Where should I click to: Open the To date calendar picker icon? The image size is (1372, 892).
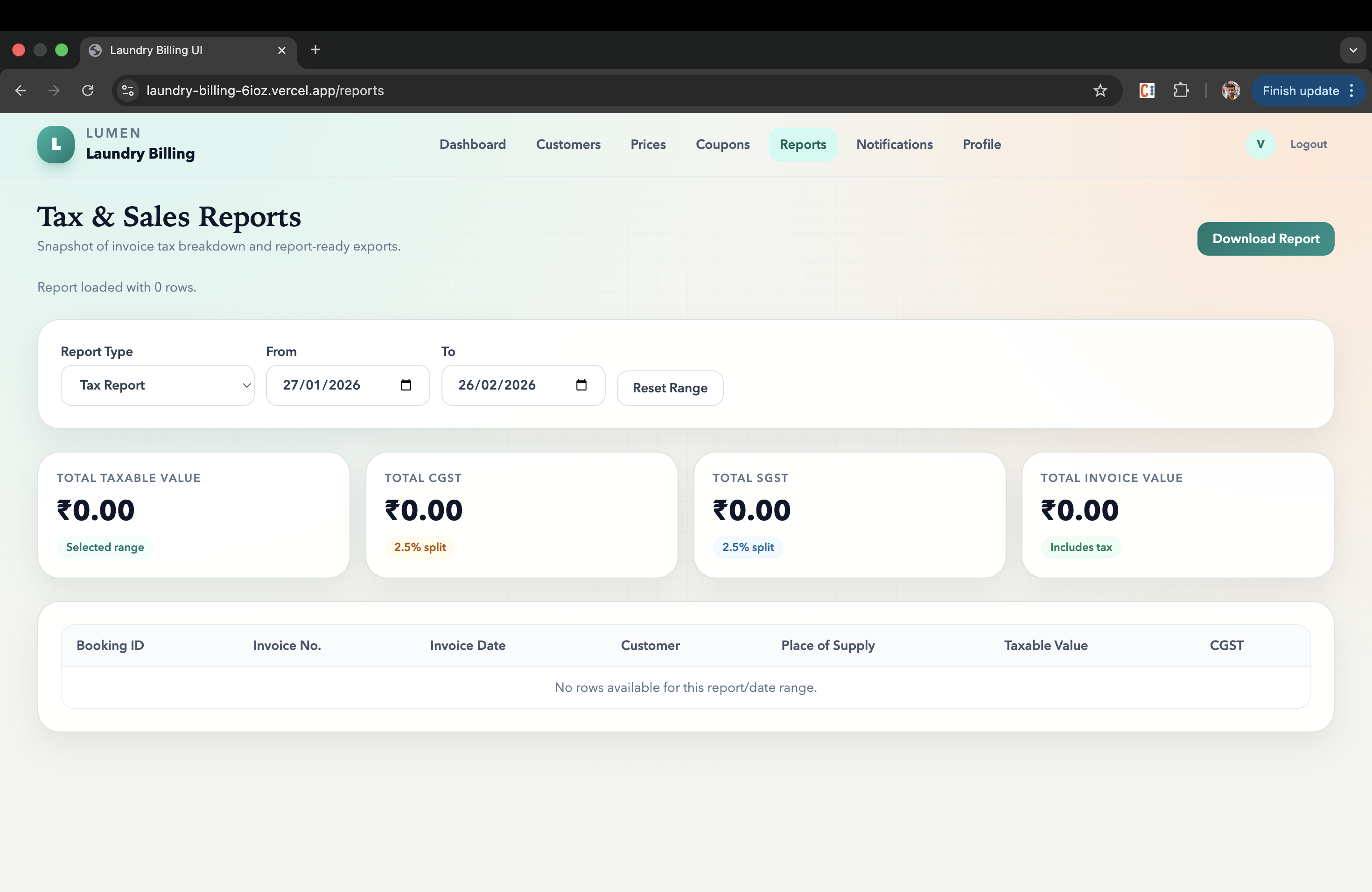pos(581,385)
